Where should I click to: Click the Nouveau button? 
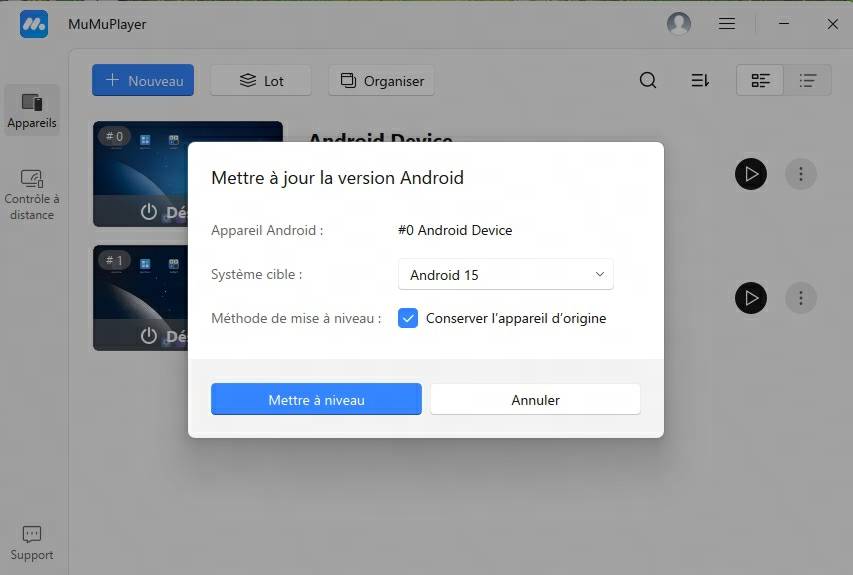coord(143,81)
